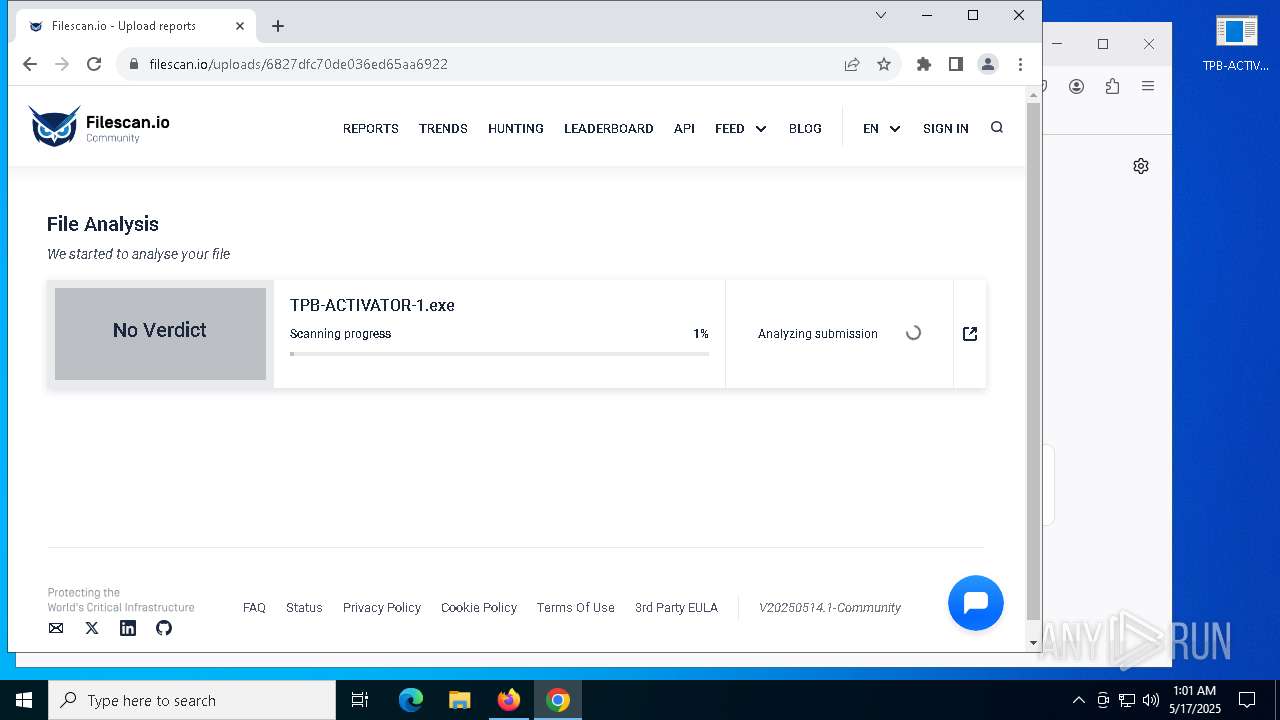Open Chrome three-dot menu
1280x720 pixels.
click(1020, 64)
